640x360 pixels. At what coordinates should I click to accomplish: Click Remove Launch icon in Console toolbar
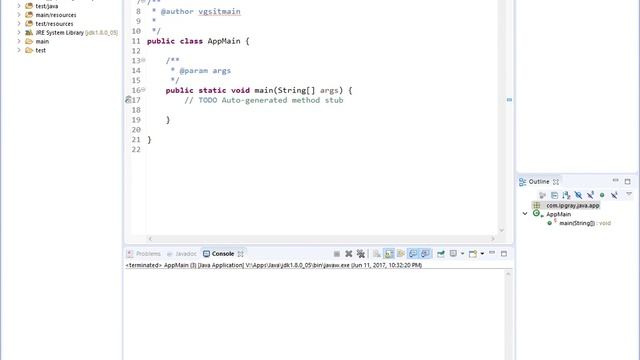349,254
